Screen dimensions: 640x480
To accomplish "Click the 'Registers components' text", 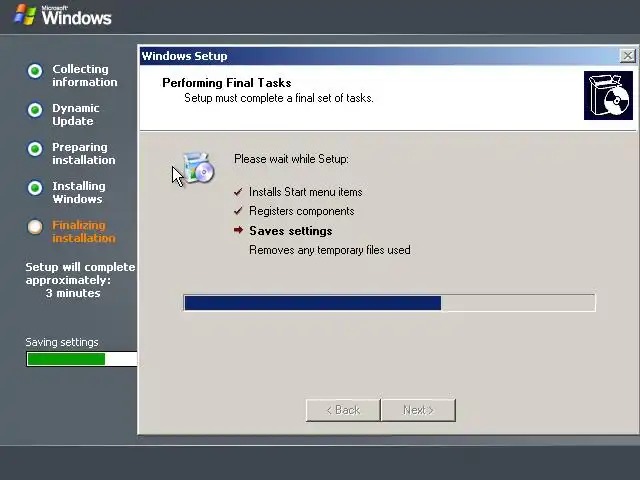I will [x=301, y=211].
